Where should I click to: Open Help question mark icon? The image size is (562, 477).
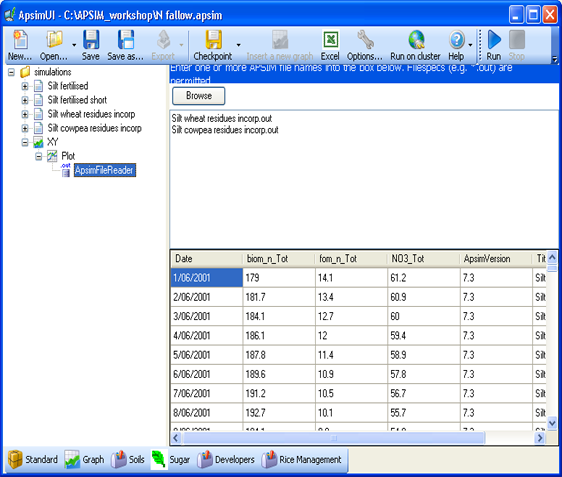457,40
